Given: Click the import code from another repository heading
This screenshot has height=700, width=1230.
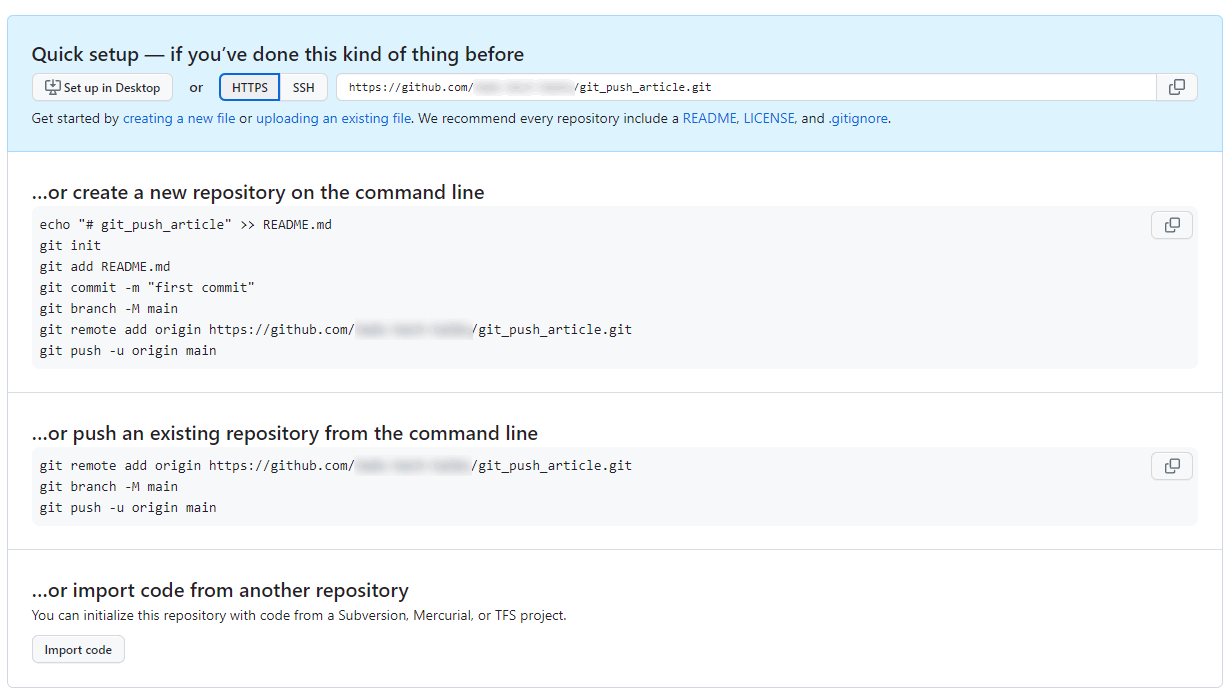Looking at the screenshot, I should tap(220, 590).
